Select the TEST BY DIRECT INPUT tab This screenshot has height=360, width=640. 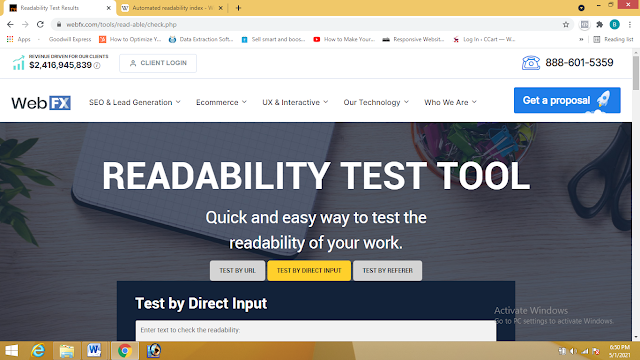coord(309,271)
